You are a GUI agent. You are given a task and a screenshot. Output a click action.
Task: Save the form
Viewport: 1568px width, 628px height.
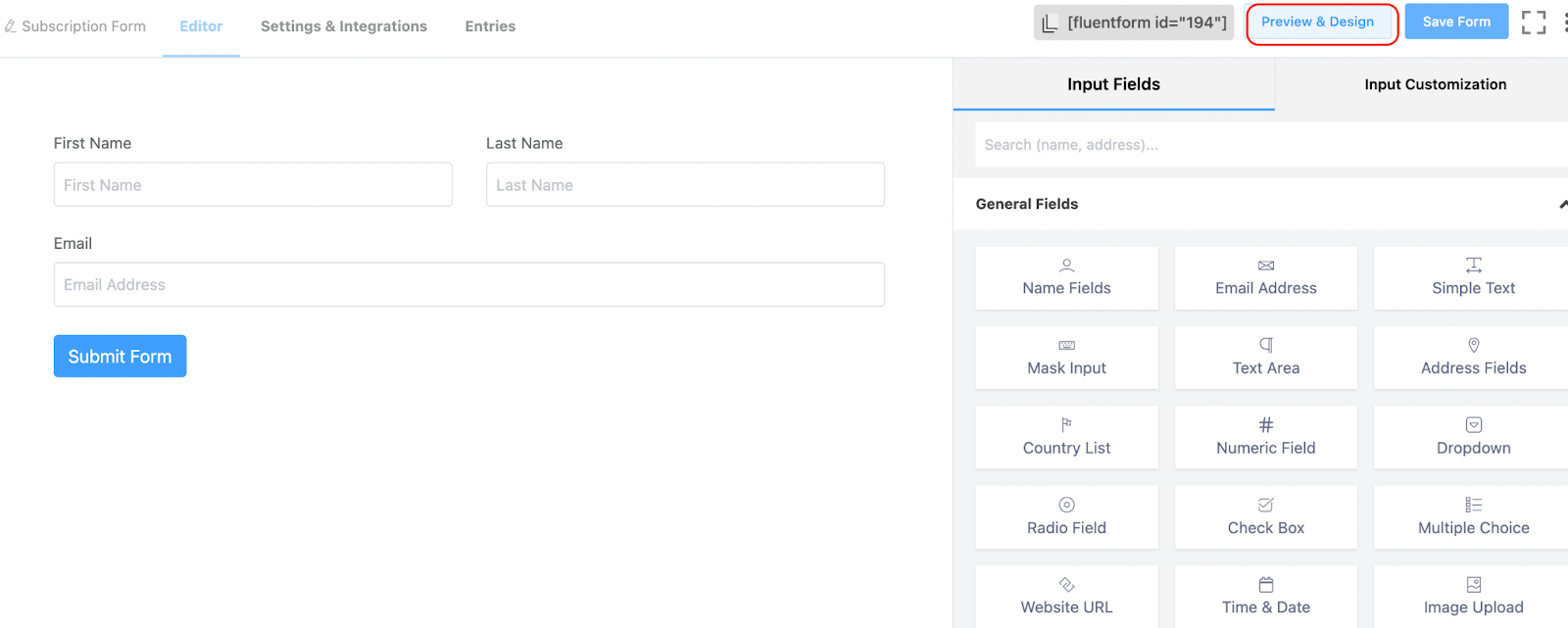click(1456, 22)
